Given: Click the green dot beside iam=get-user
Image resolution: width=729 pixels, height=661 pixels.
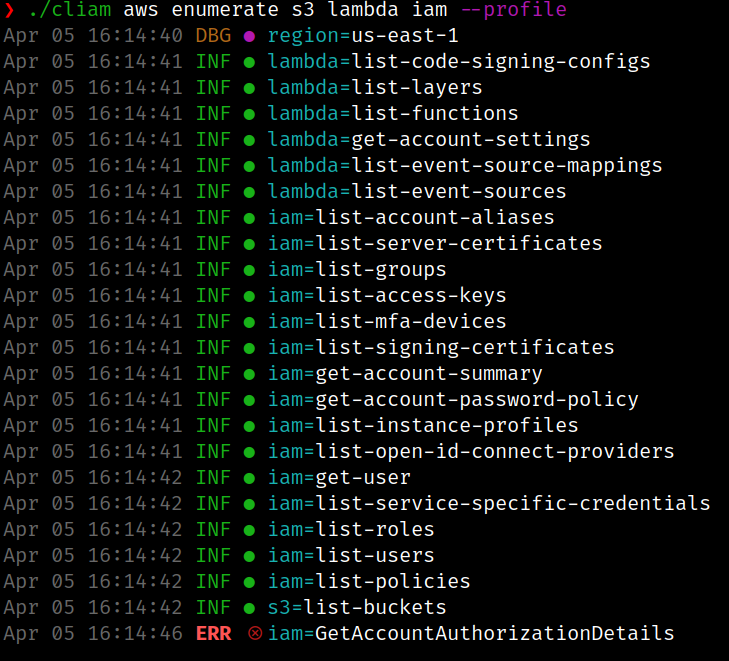Looking at the screenshot, I should (249, 477).
